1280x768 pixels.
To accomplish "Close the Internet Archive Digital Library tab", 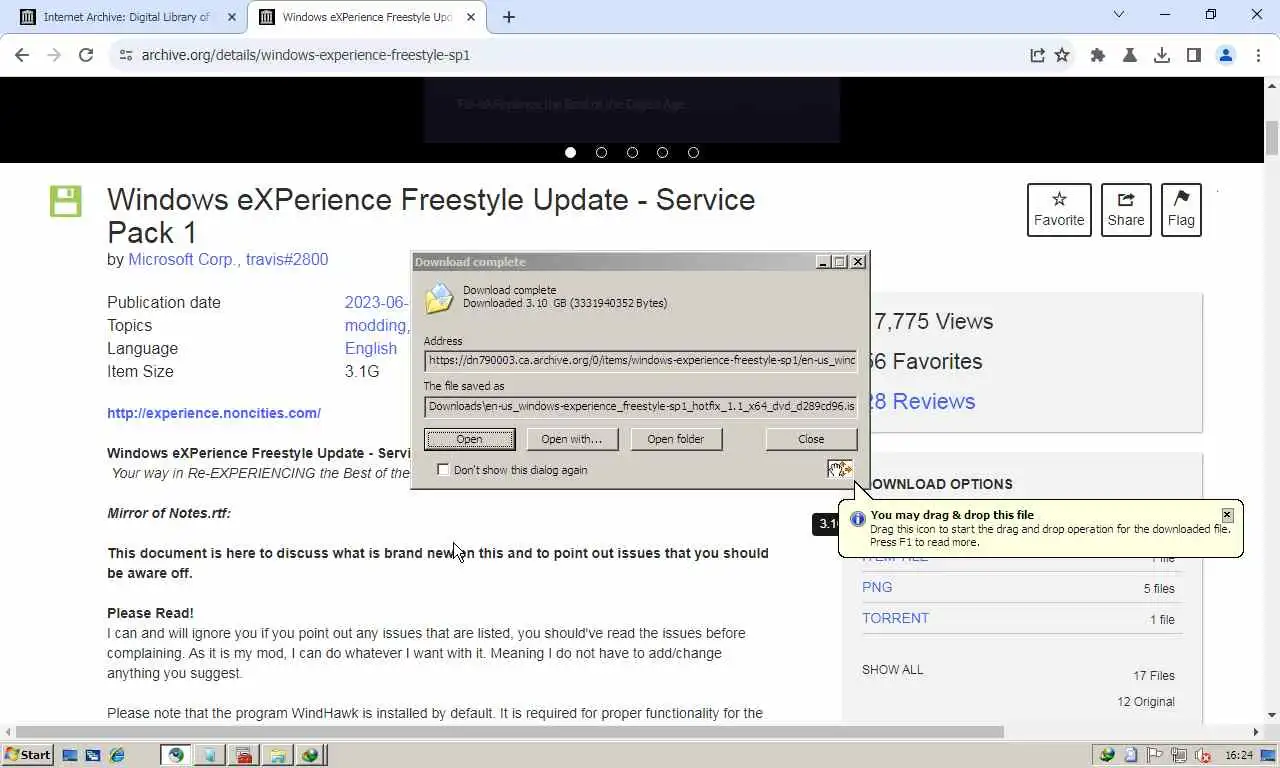I will 232,17.
